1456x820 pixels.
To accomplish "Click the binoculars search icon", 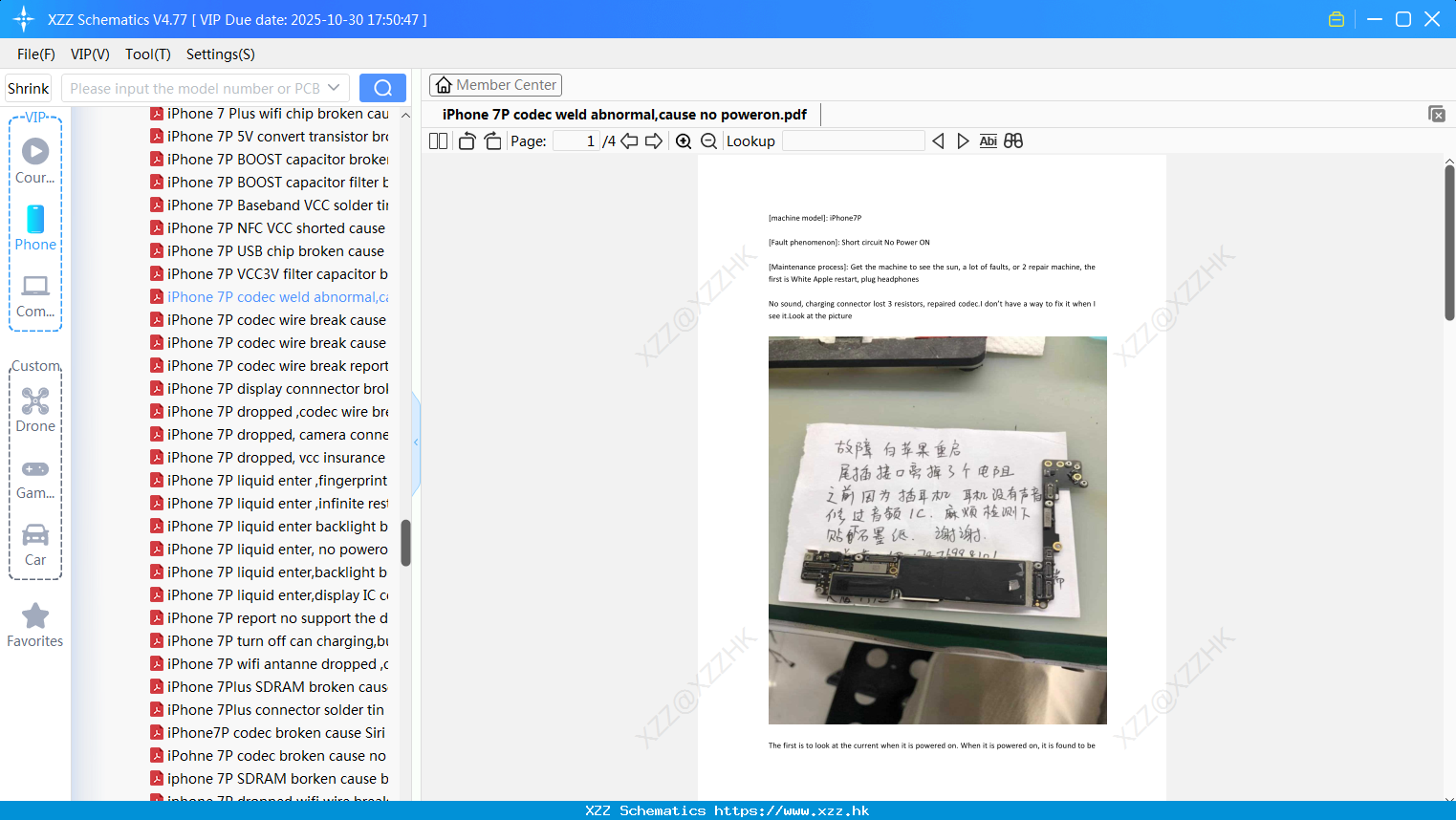I will tap(1013, 141).
